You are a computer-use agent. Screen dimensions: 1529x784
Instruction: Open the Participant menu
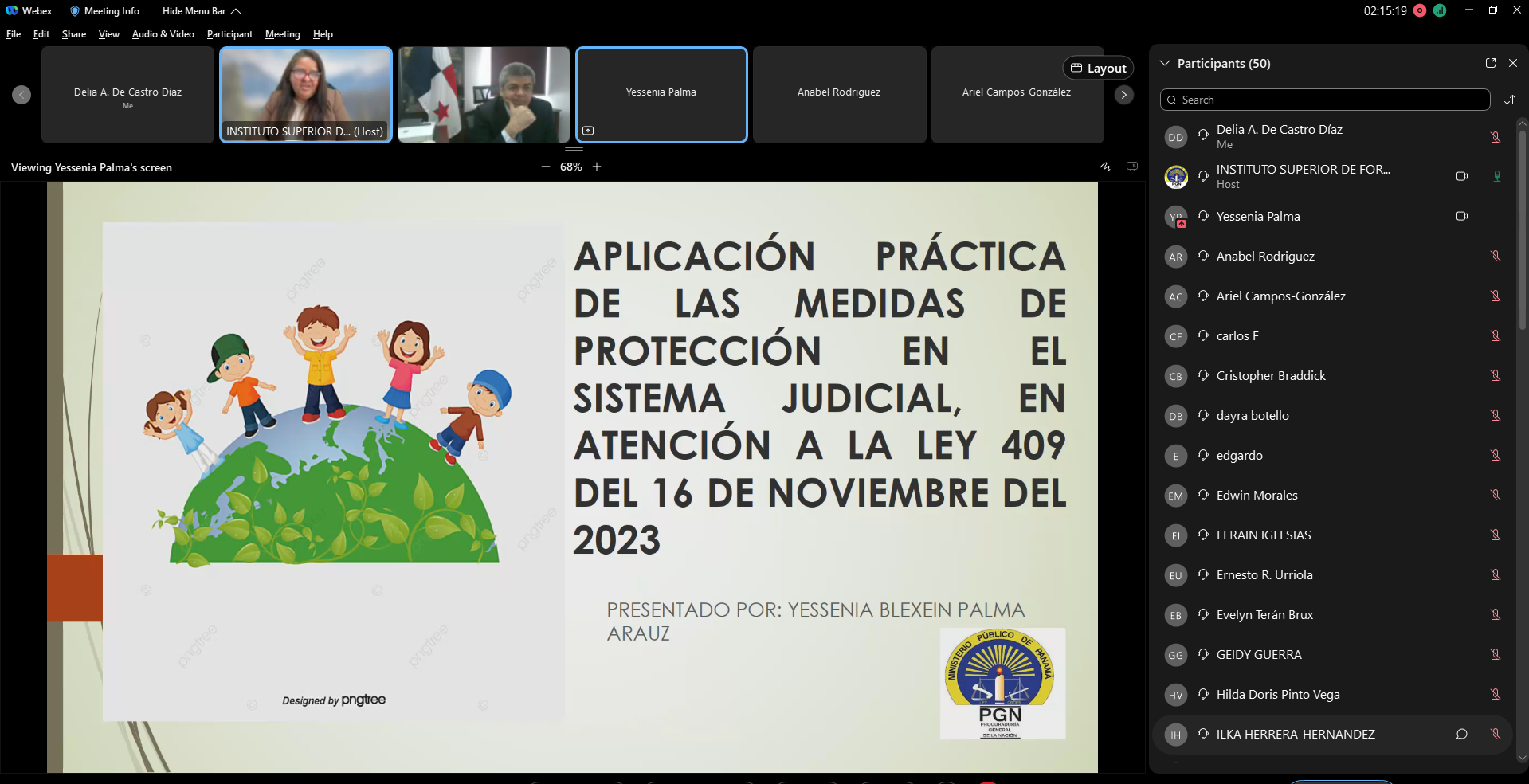tap(229, 34)
